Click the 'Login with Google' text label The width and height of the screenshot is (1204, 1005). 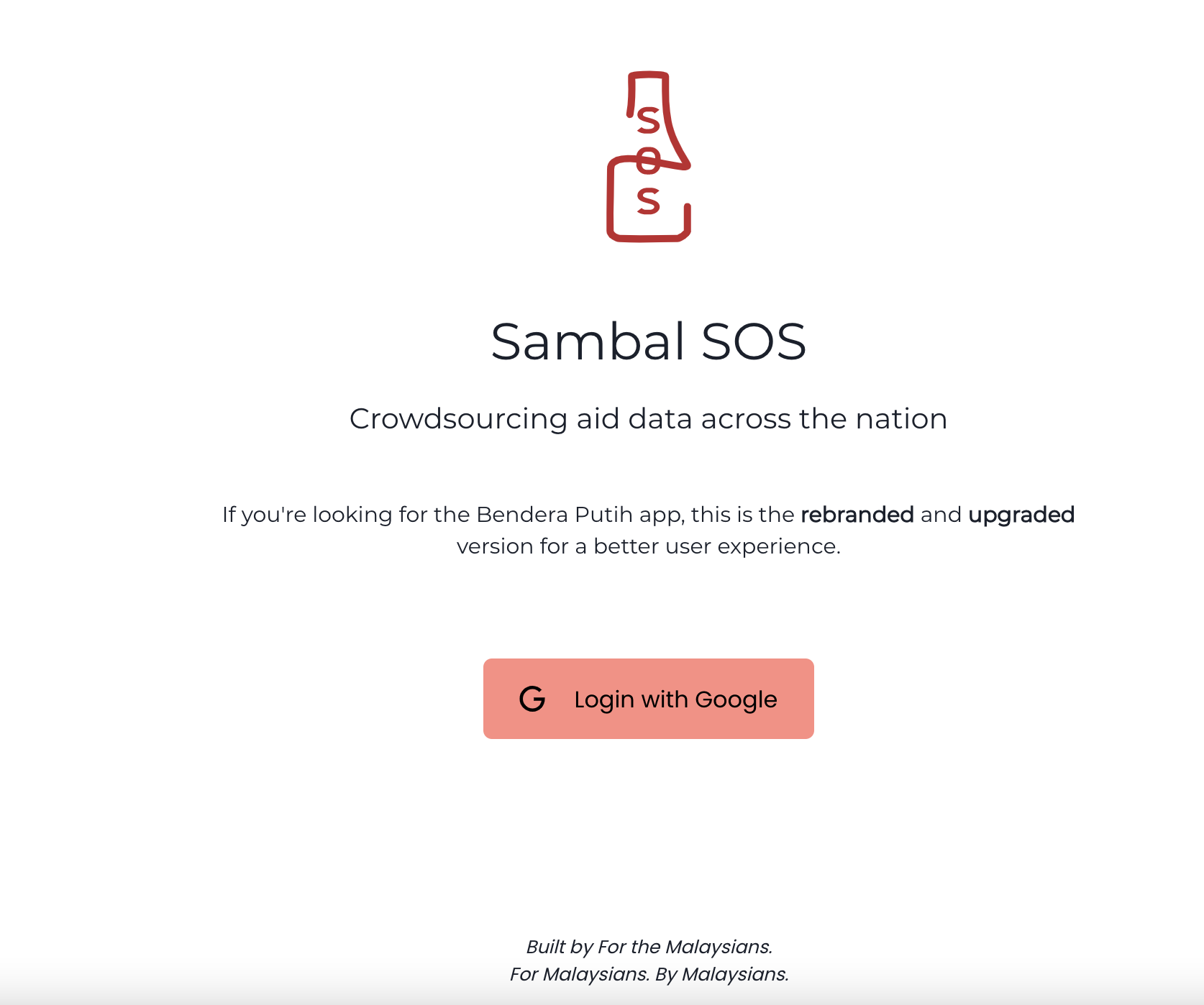[675, 699]
